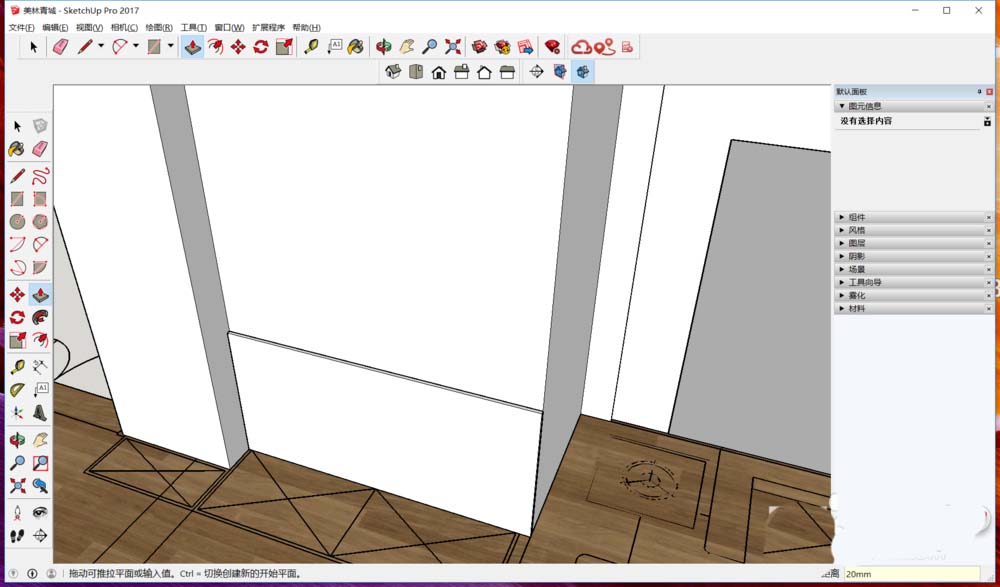Viewport: 1000px width, 587px height.
Task: Switch to Top view in the views toolbar
Action: point(416,70)
